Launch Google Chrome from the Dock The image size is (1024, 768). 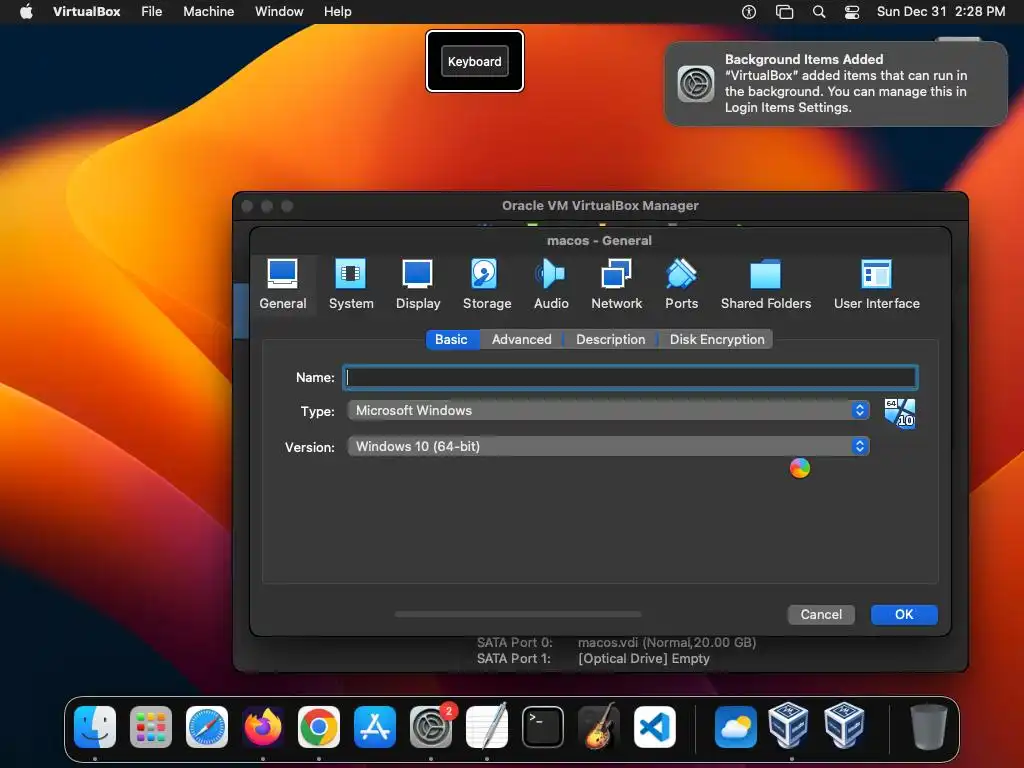(319, 727)
